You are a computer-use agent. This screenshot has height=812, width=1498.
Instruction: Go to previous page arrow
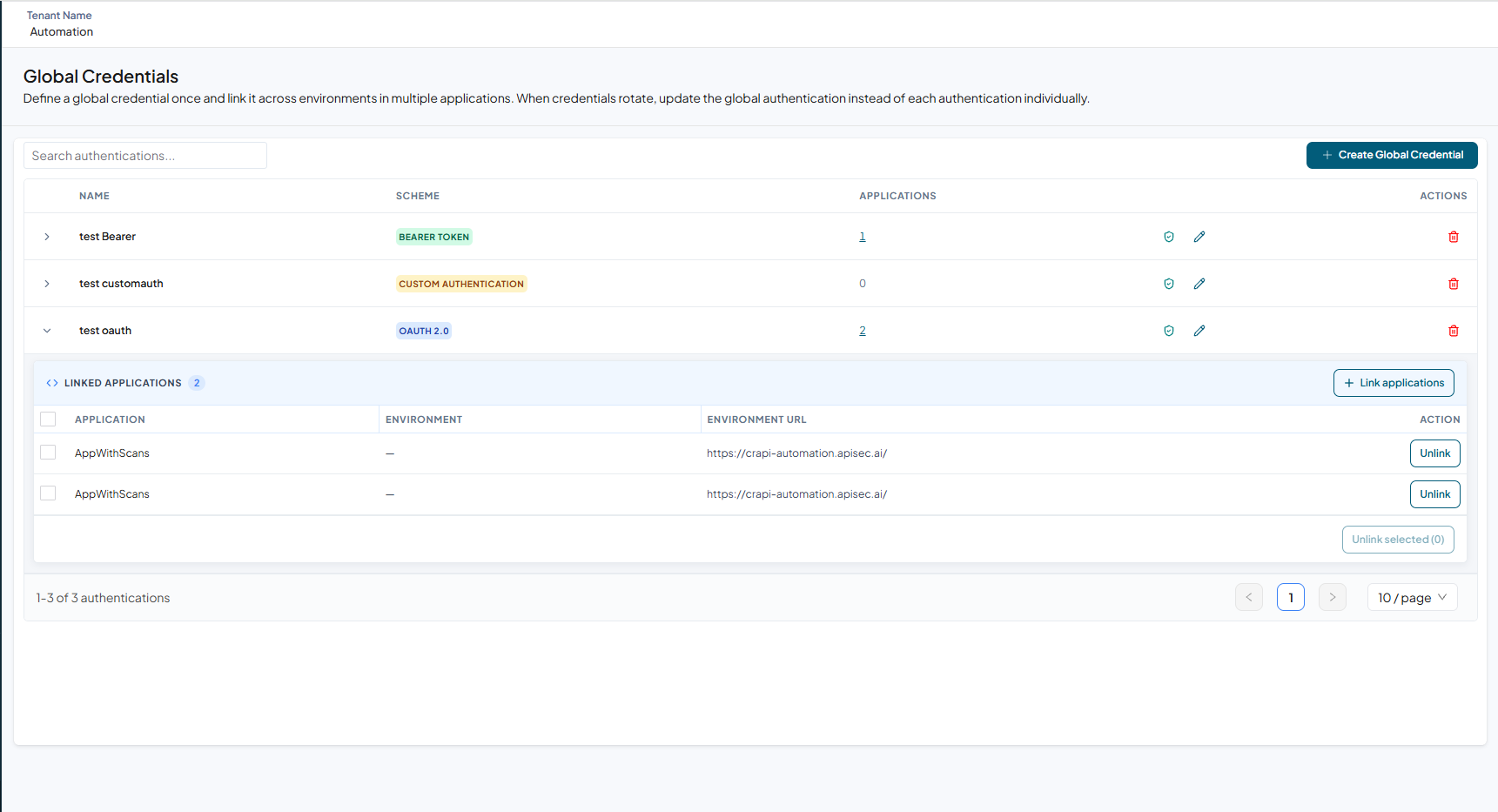(1249, 597)
